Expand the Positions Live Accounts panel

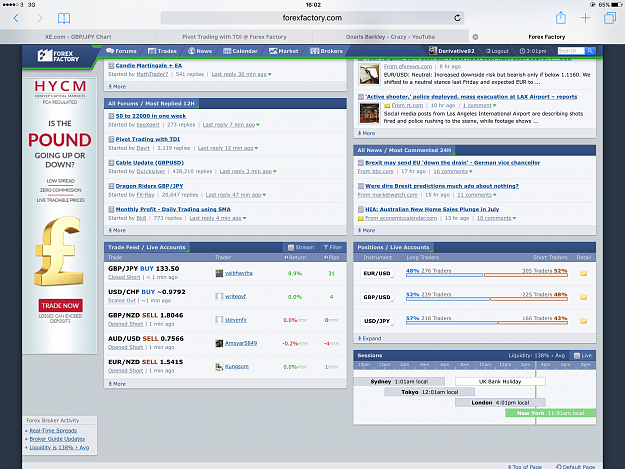(x=369, y=338)
